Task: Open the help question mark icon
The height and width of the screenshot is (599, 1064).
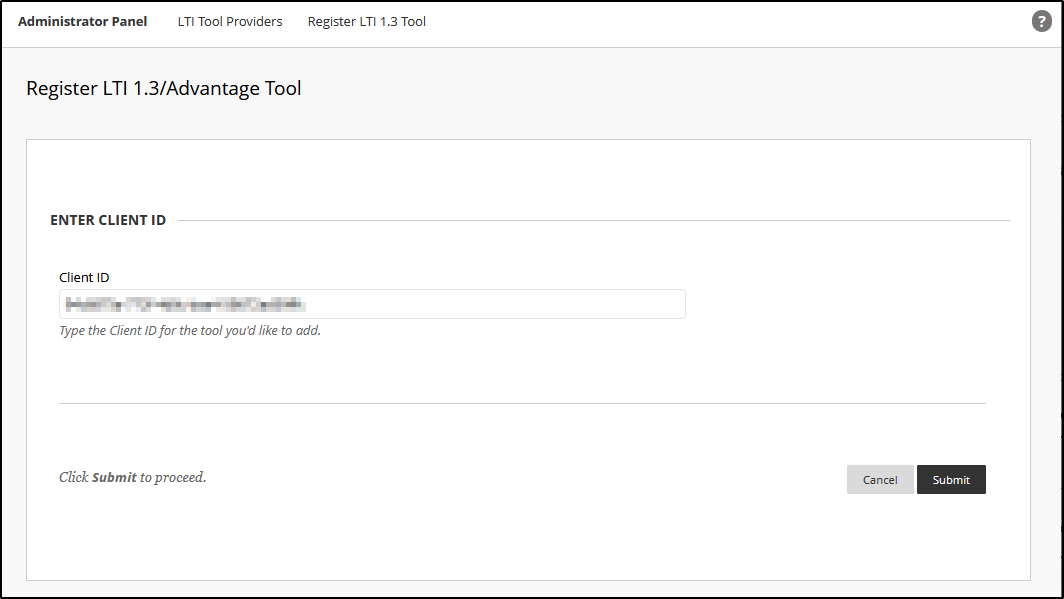Action: (1041, 22)
